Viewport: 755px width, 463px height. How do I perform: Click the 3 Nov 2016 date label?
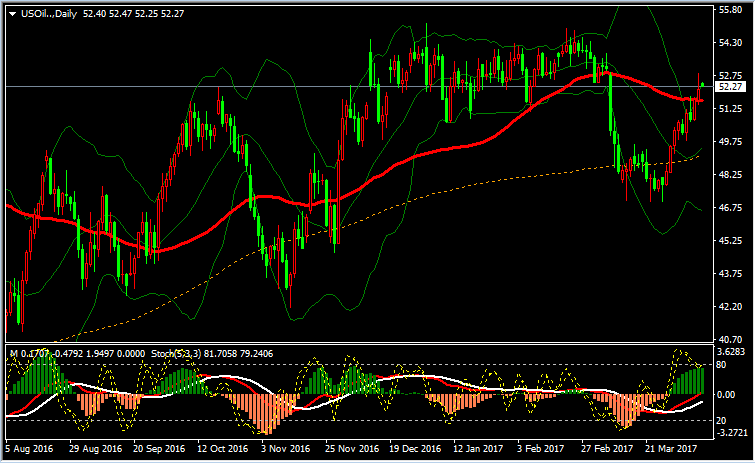286,449
